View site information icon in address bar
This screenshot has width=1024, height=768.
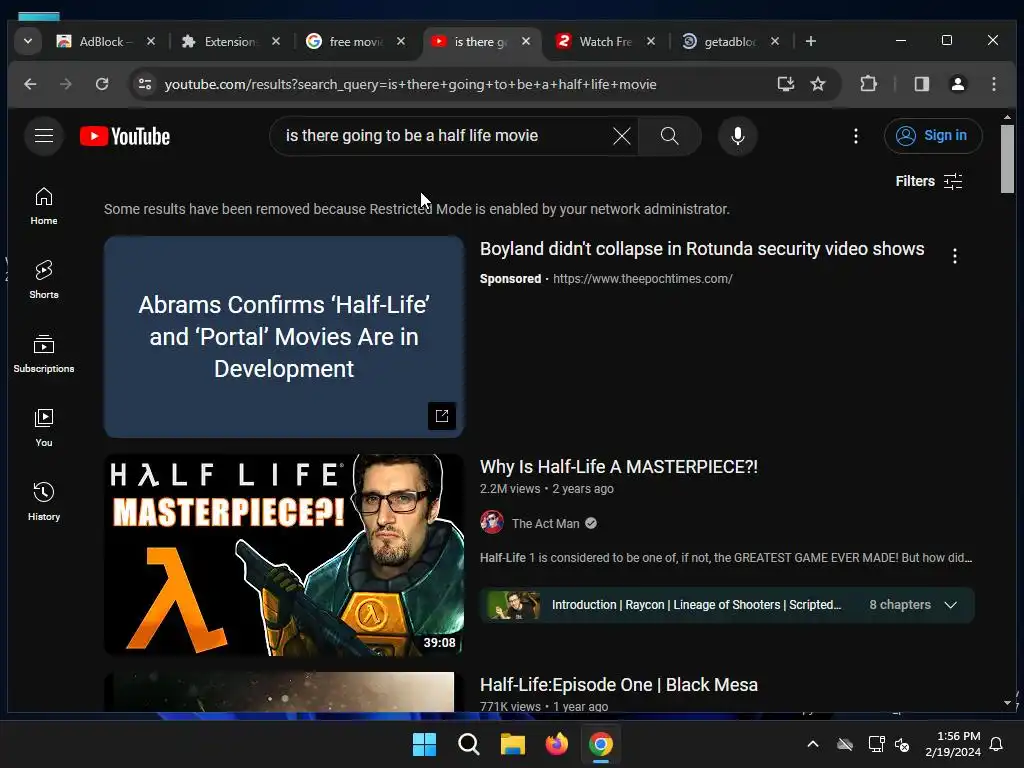tap(145, 84)
